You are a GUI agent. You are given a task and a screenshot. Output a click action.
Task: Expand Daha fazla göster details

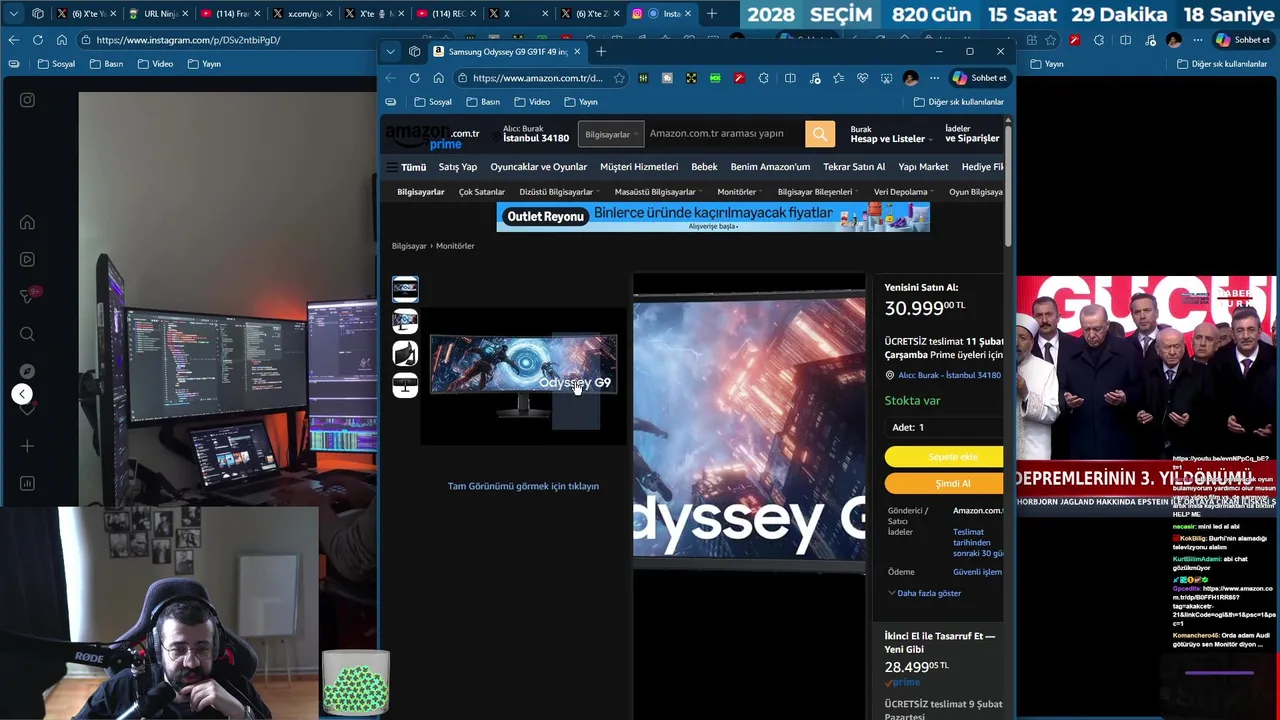point(924,593)
